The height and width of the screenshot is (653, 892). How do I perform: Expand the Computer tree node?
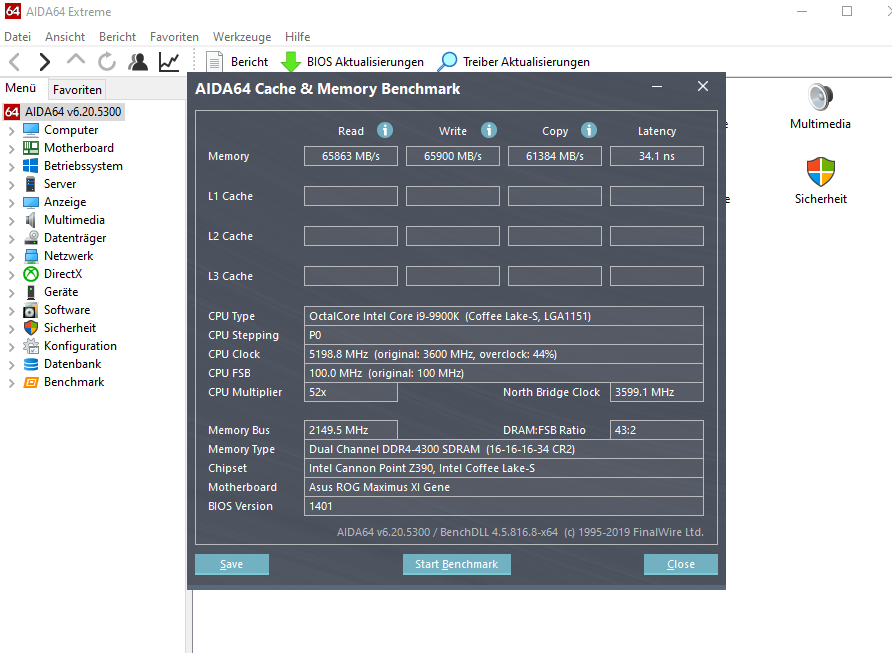click(x=11, y=131)
